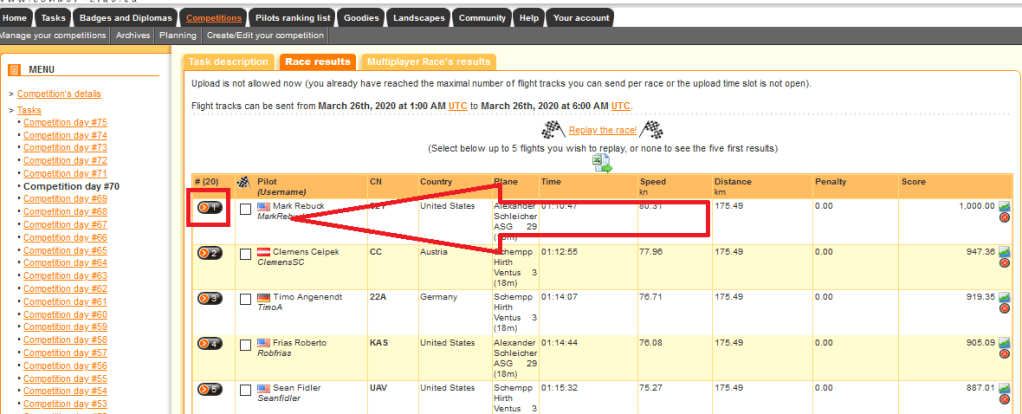Open flight chart icon in Timo Angenendt's row
Image resolution: width=1022 pixels, height=414 pixels.
point(1004,297)
